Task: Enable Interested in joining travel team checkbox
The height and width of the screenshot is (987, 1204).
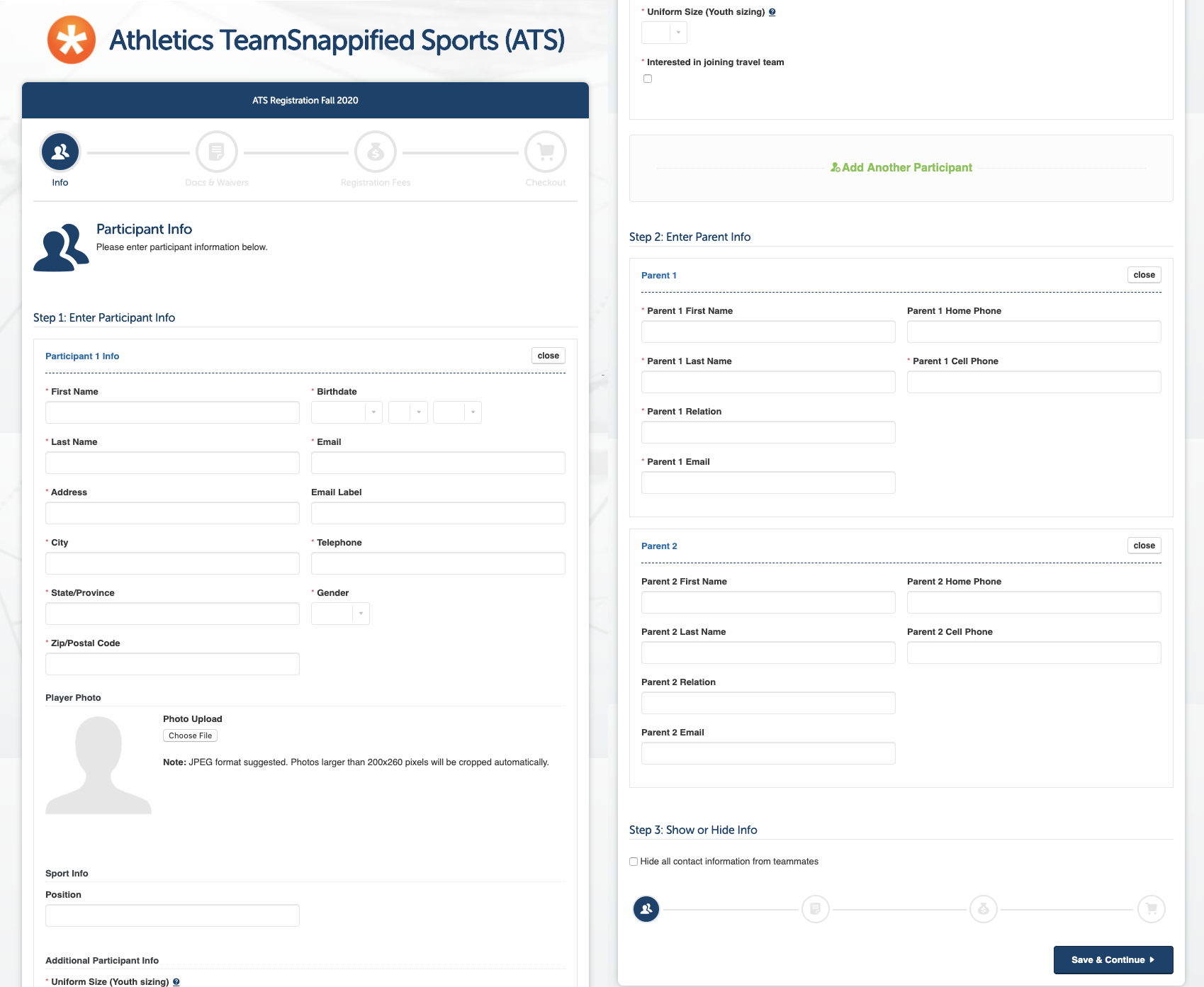Action: [x=648, y=79]
